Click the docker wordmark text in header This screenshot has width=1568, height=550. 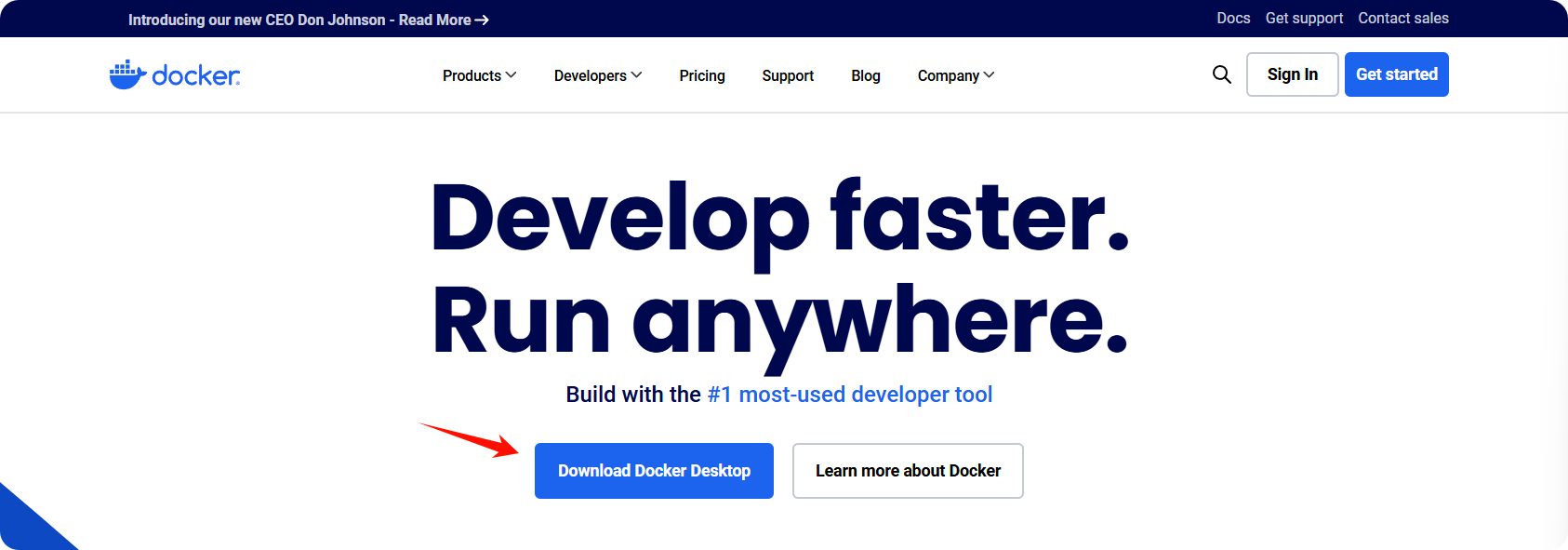[195, 75]
